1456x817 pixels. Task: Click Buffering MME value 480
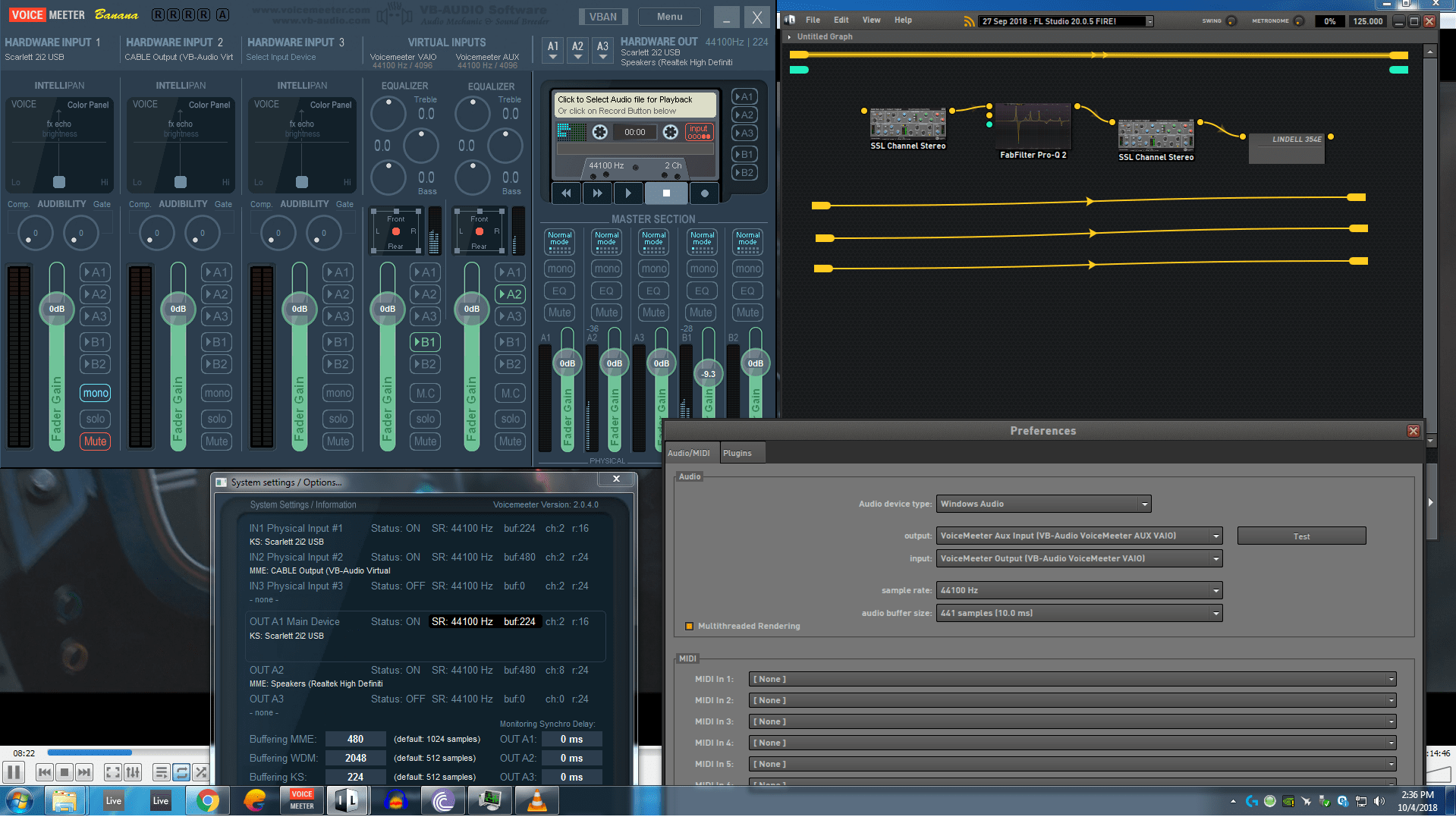[x=355, y=740]
